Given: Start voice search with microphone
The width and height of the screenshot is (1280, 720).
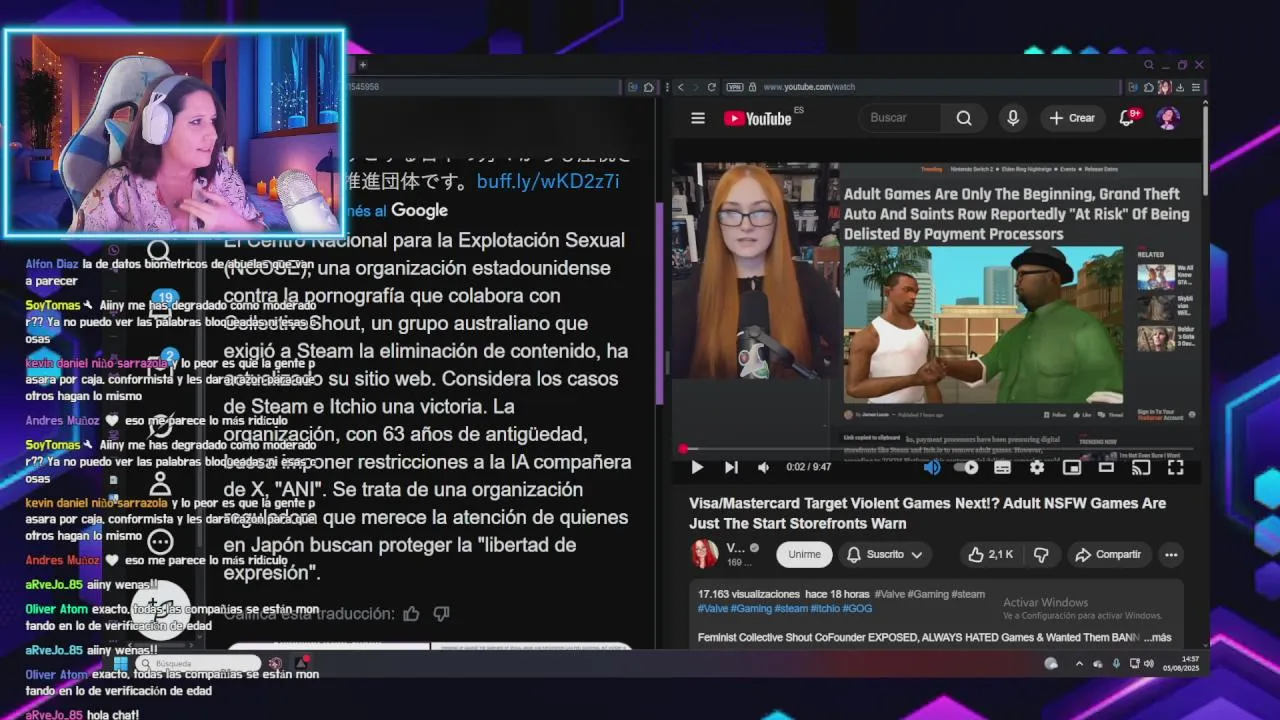Looking at the screenshot, I should [1013, 118].
